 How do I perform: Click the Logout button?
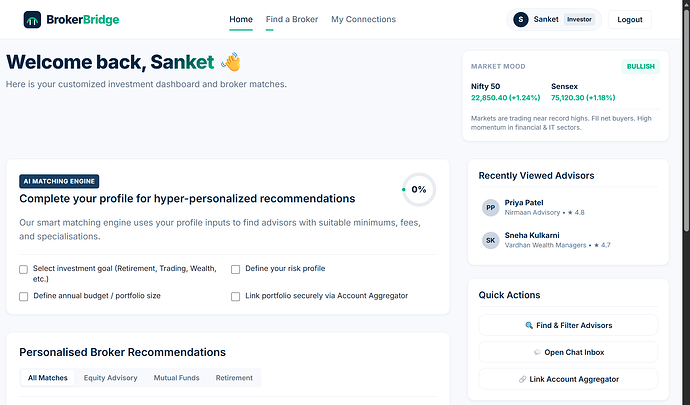click(x=630, y=19)
